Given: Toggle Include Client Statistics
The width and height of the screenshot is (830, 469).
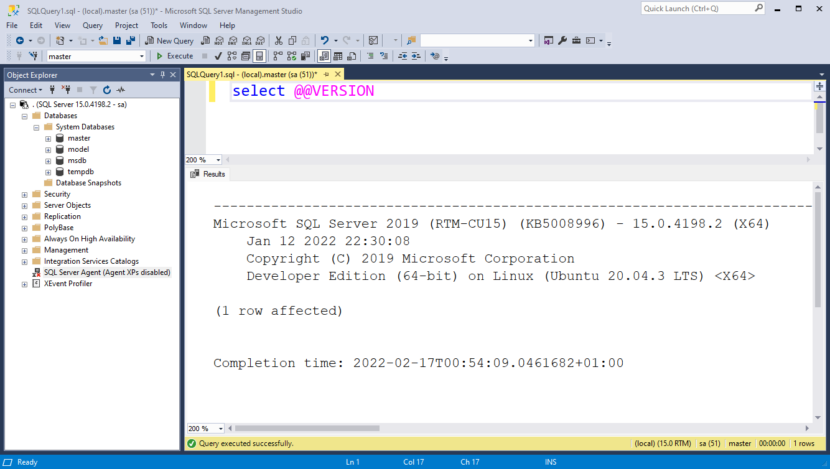Looking at the screenshot, I should click(305, 56).
